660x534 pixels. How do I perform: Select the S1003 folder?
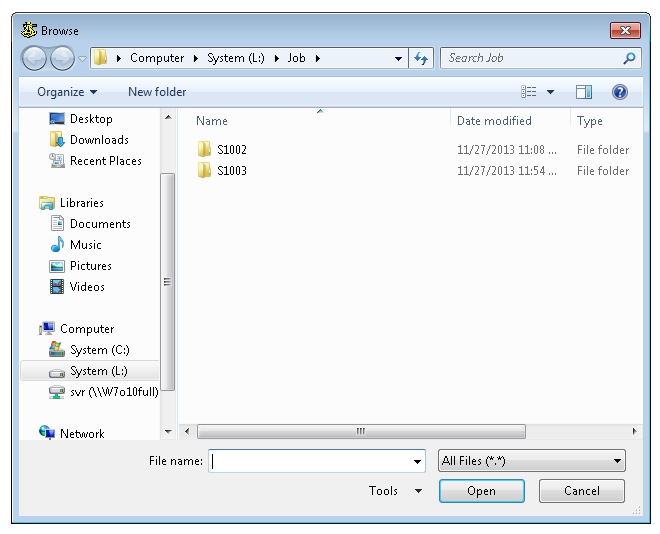coord(231,171)
